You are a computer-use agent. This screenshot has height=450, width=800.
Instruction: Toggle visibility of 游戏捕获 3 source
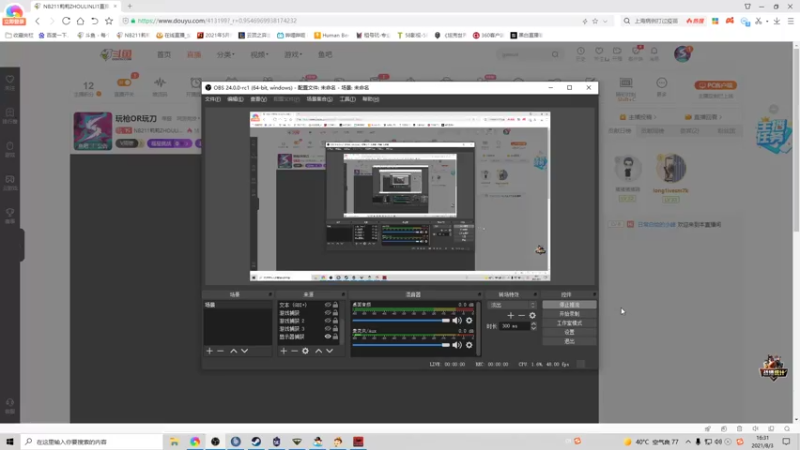[x=328, y=329]
